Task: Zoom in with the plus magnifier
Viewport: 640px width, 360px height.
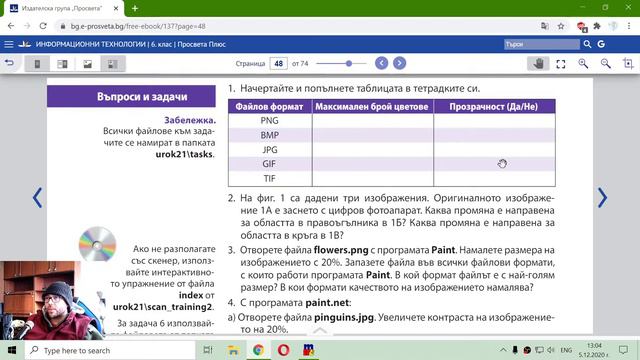Action: [583, 63]
